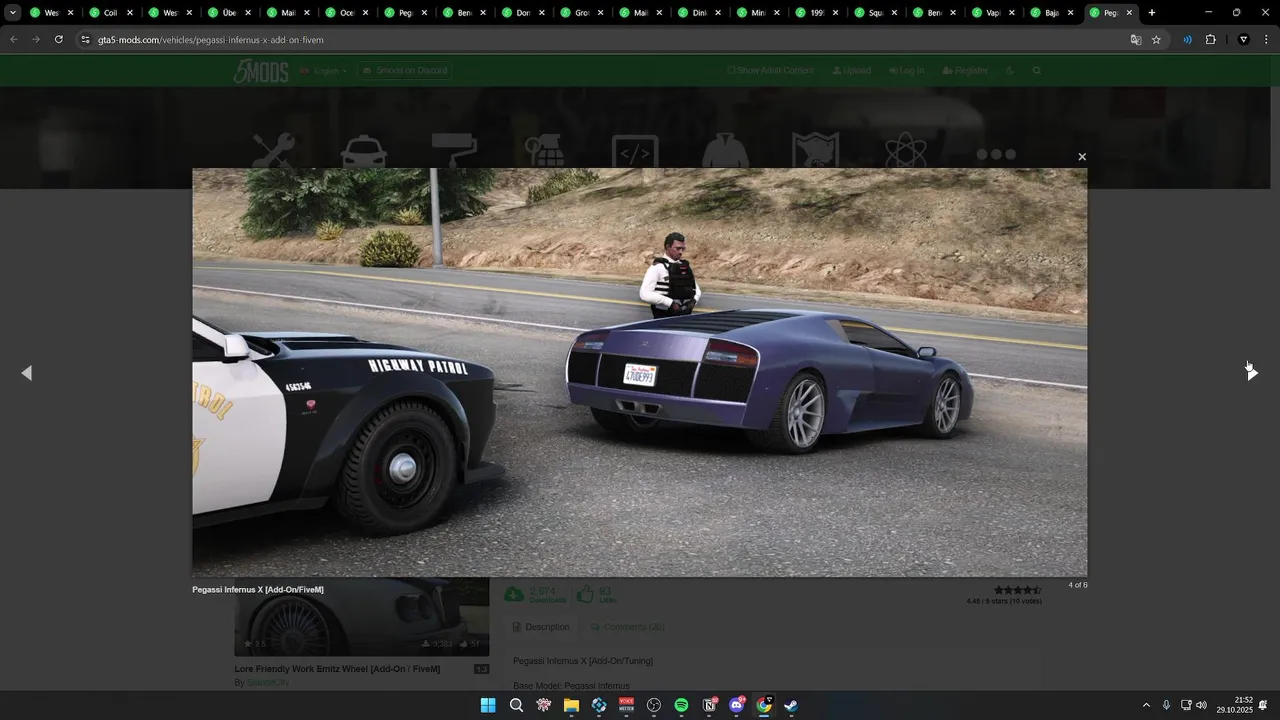This screenshot has width=1280, height=720.
Task: Click the Log In link
Action: [x=906, y=71]
